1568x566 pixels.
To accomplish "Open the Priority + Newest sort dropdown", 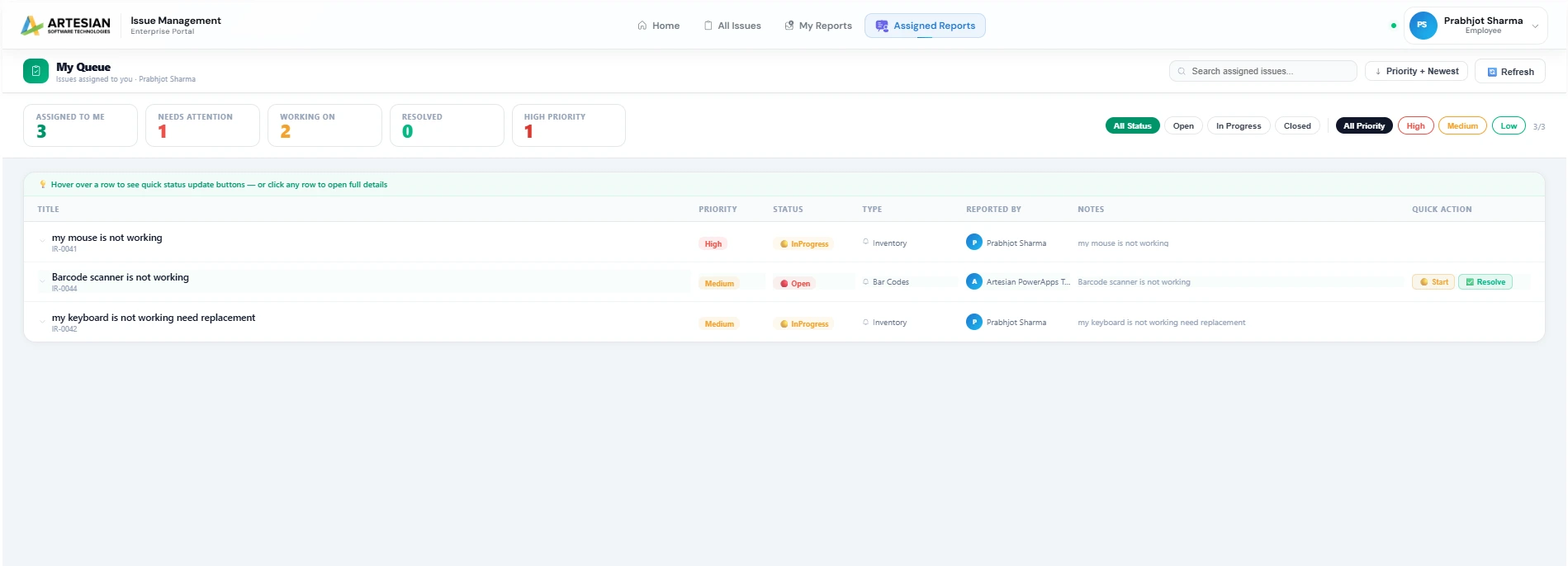I will coord(1416,71).
